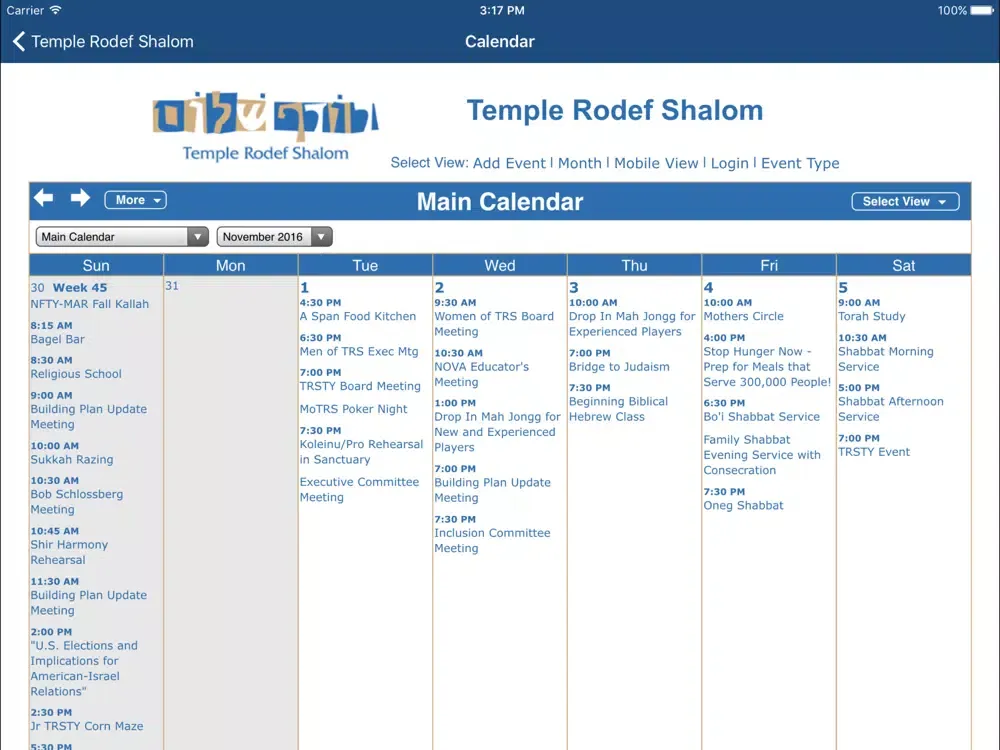The image size is (1000, 750).
Task: Open Drop In Mah Jongg Experienced Players
Action: [632, 324]
